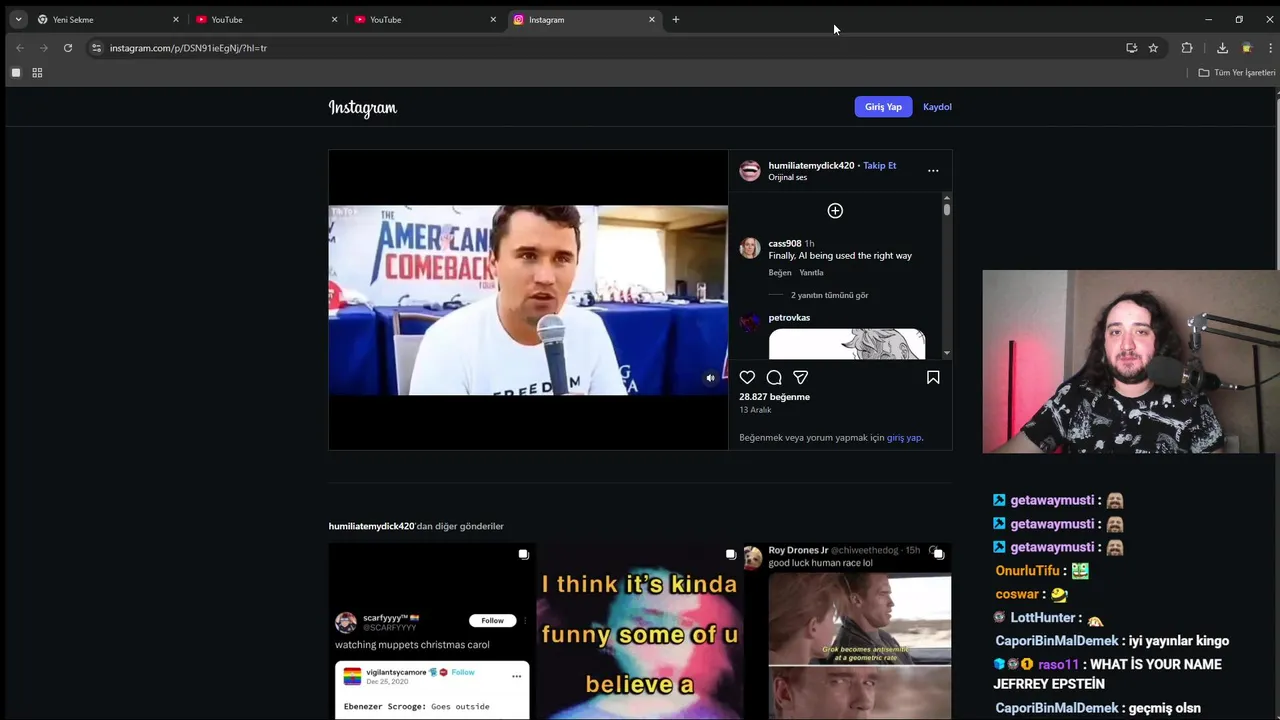
Task: Unmute the video speaker icon
Action: point(710,378)
